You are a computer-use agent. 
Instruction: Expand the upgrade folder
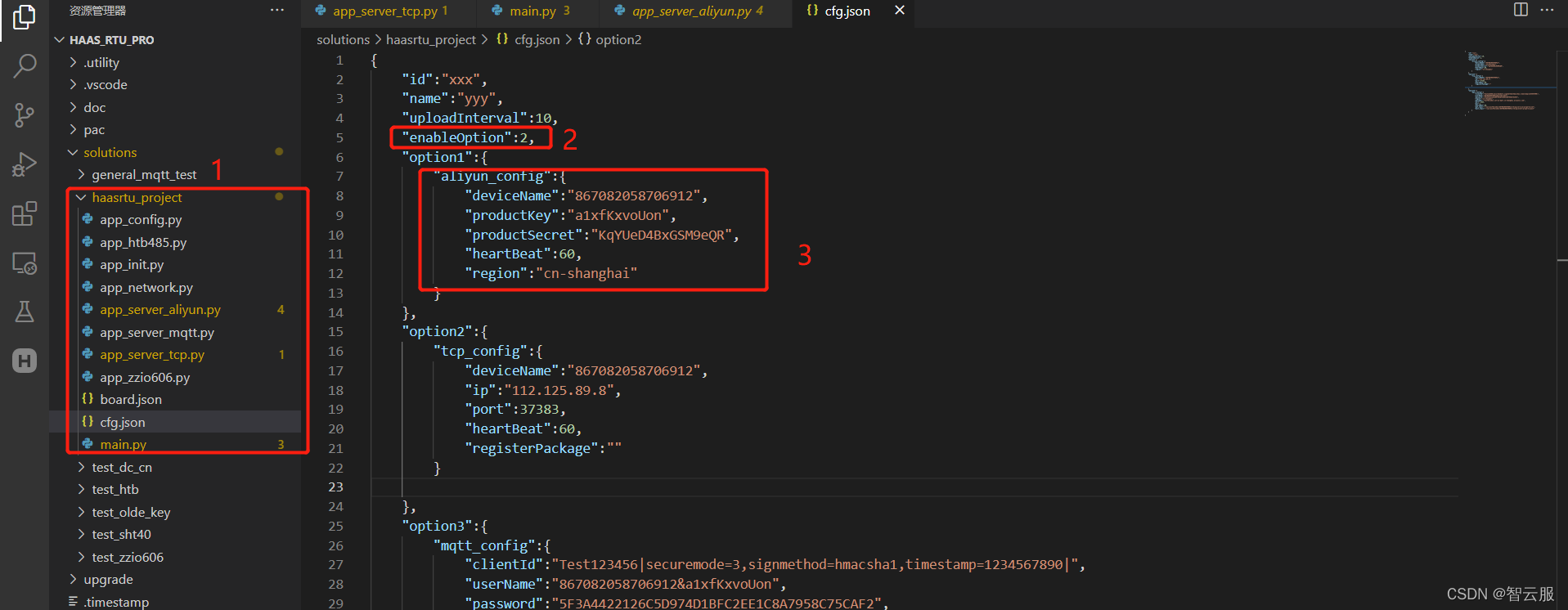[x=108, y=579]
